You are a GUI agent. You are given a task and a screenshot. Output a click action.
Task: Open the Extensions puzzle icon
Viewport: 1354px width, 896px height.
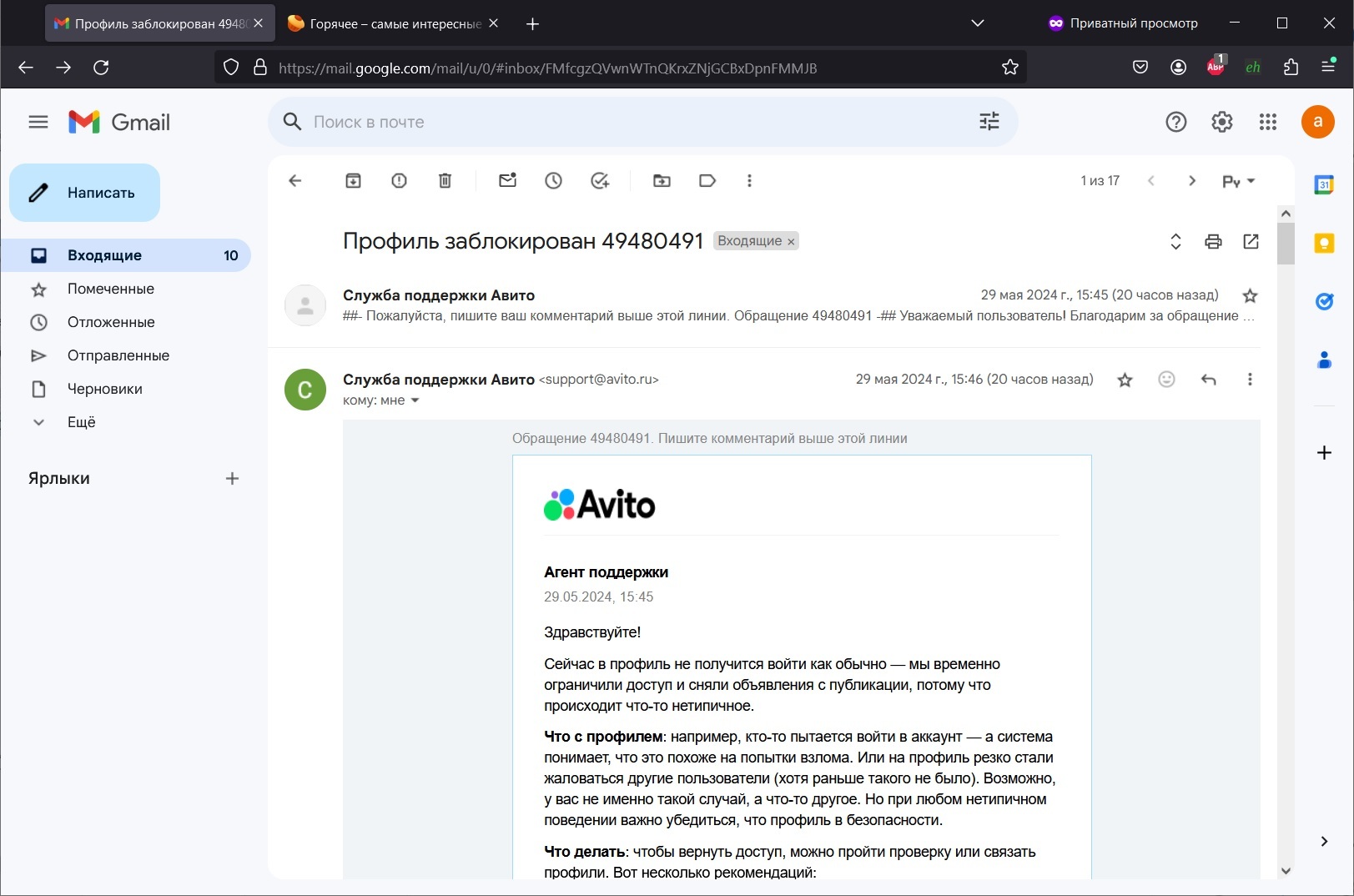tap(1291, 68)
